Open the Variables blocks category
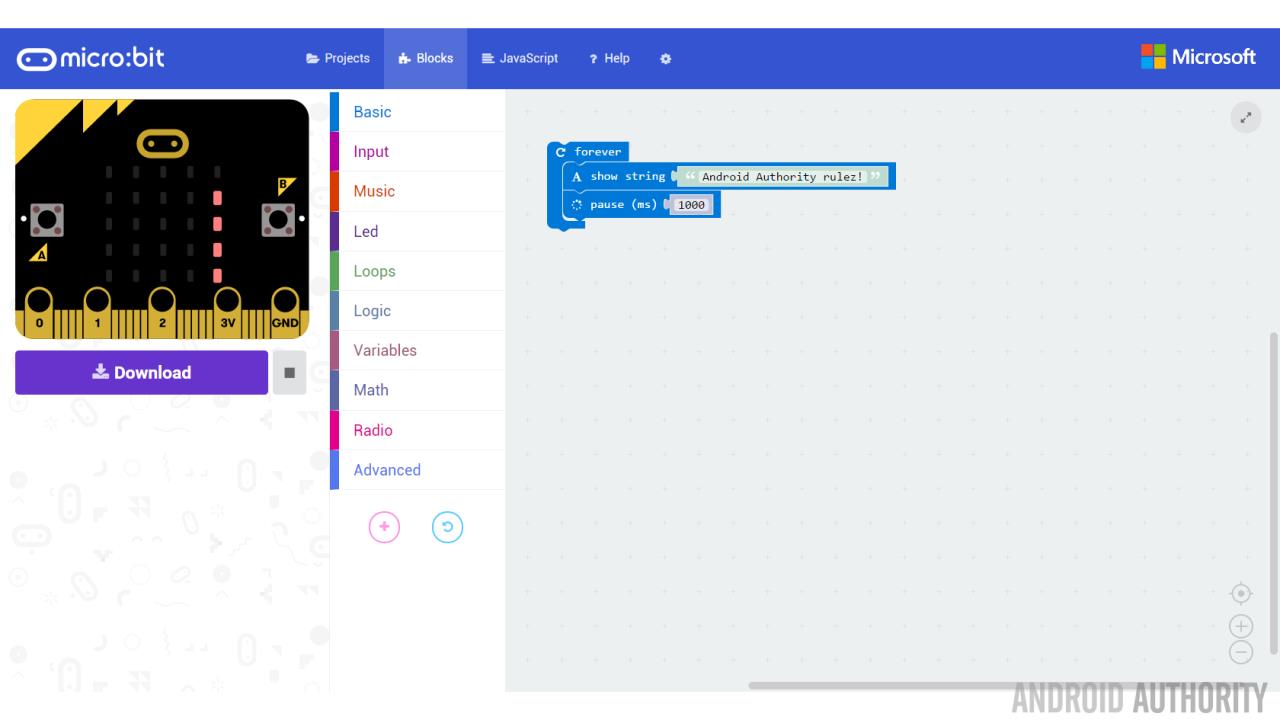 point(417,350)
